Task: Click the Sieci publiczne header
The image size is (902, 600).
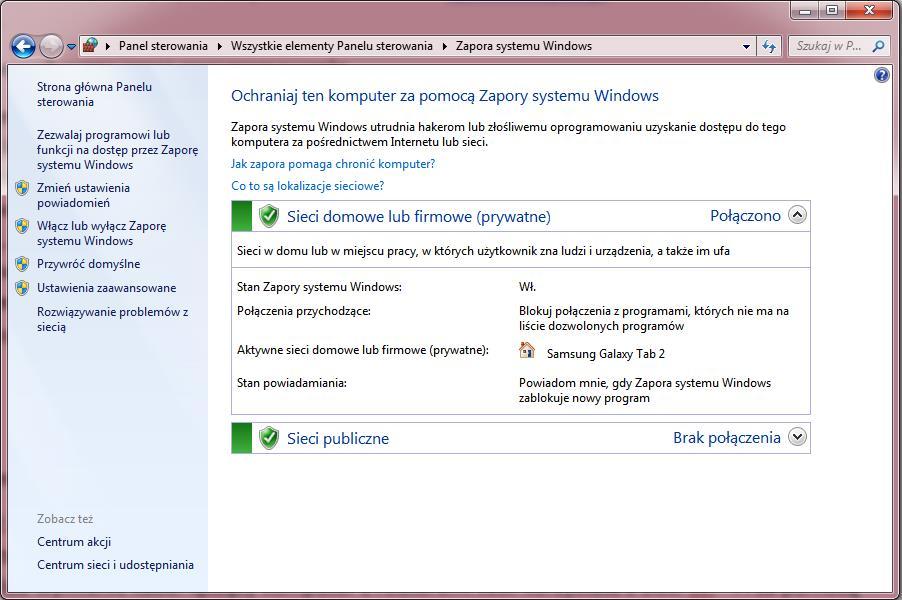Action: tap(338, 438)
